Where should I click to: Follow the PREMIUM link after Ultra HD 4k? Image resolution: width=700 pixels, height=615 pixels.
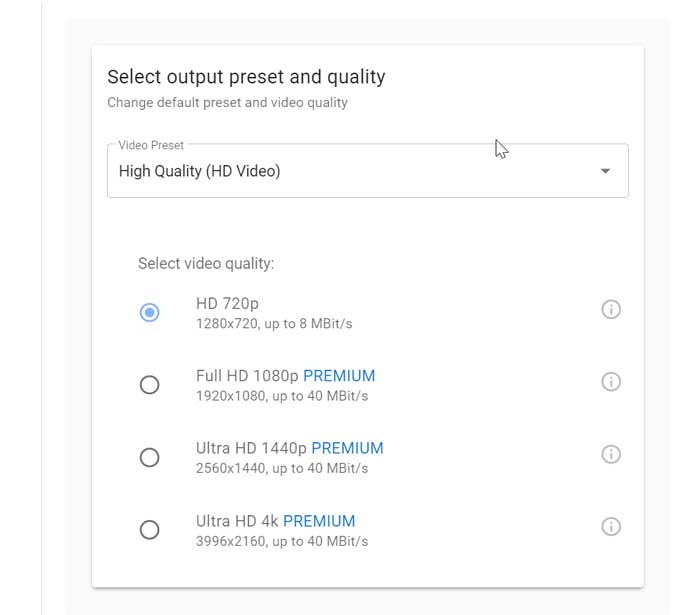[319, 520]
